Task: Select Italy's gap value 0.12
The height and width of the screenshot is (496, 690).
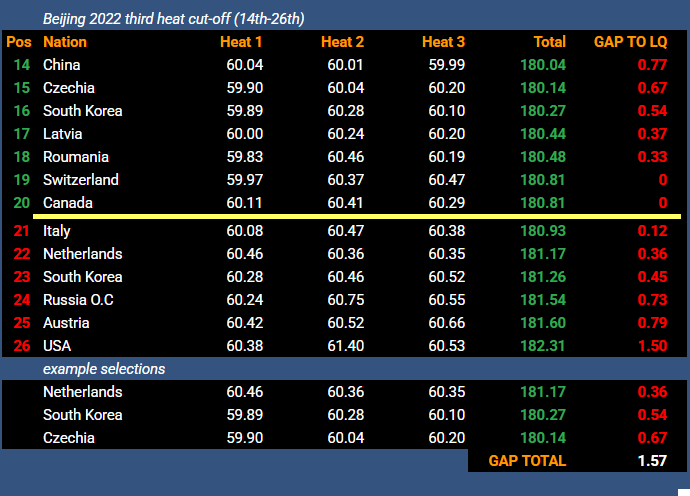Action: [653, 231]
